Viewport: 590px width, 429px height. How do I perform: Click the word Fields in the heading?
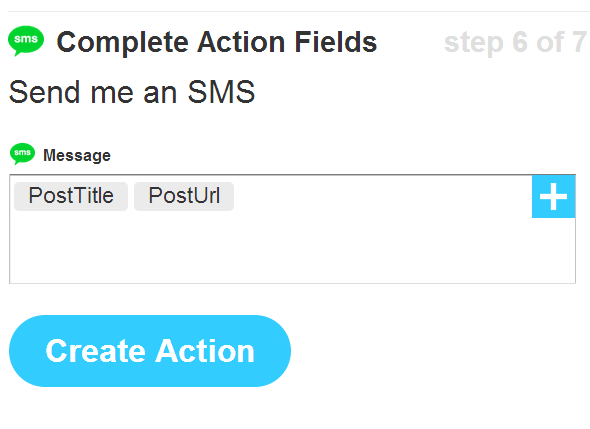336,42
